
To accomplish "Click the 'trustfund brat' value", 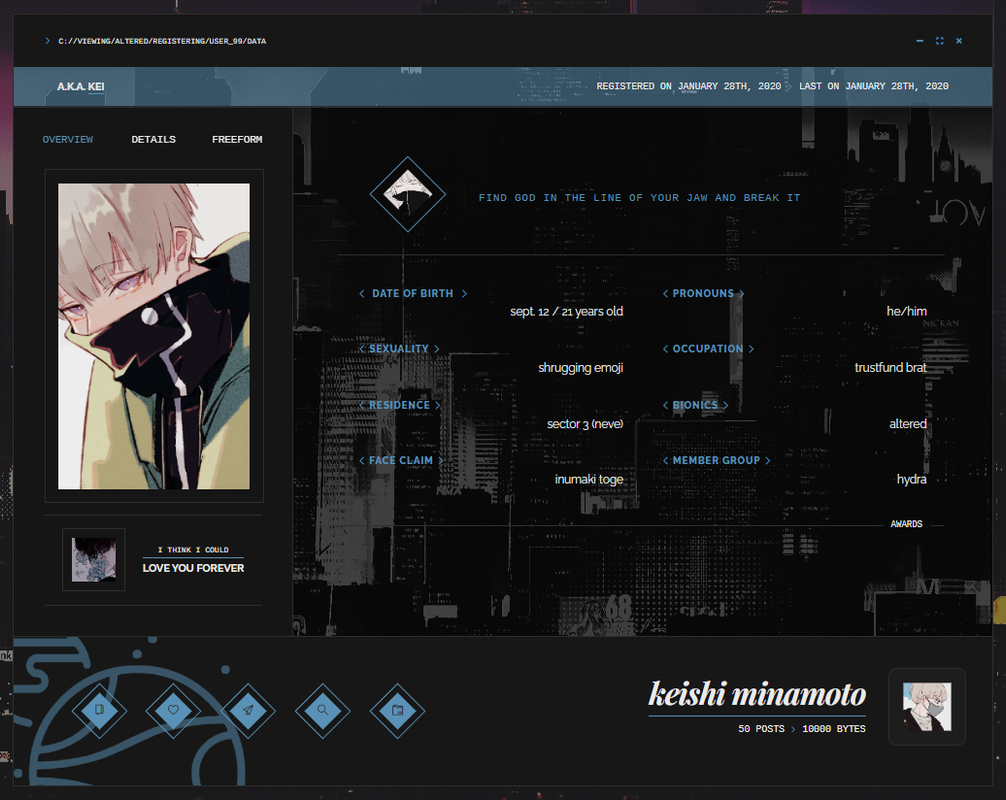I will tap(891, 368).
